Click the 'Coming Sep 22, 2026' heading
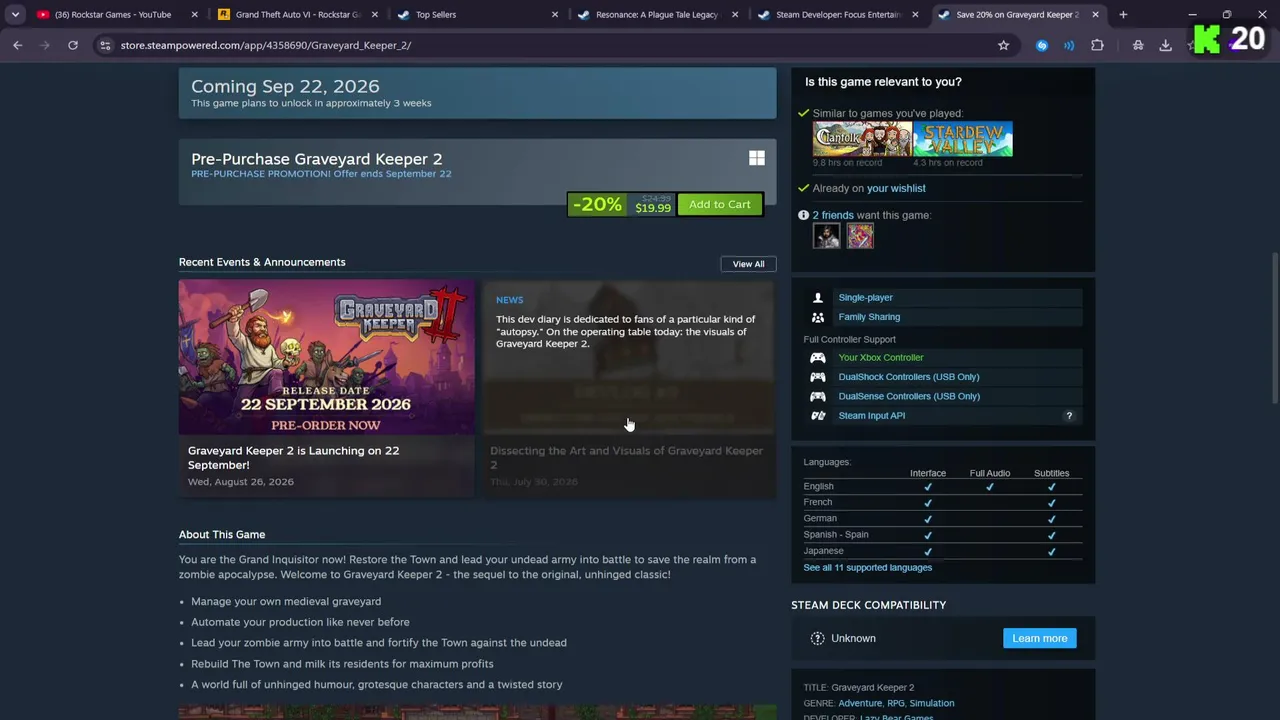 pyautogui.click(x=285, y=86)
